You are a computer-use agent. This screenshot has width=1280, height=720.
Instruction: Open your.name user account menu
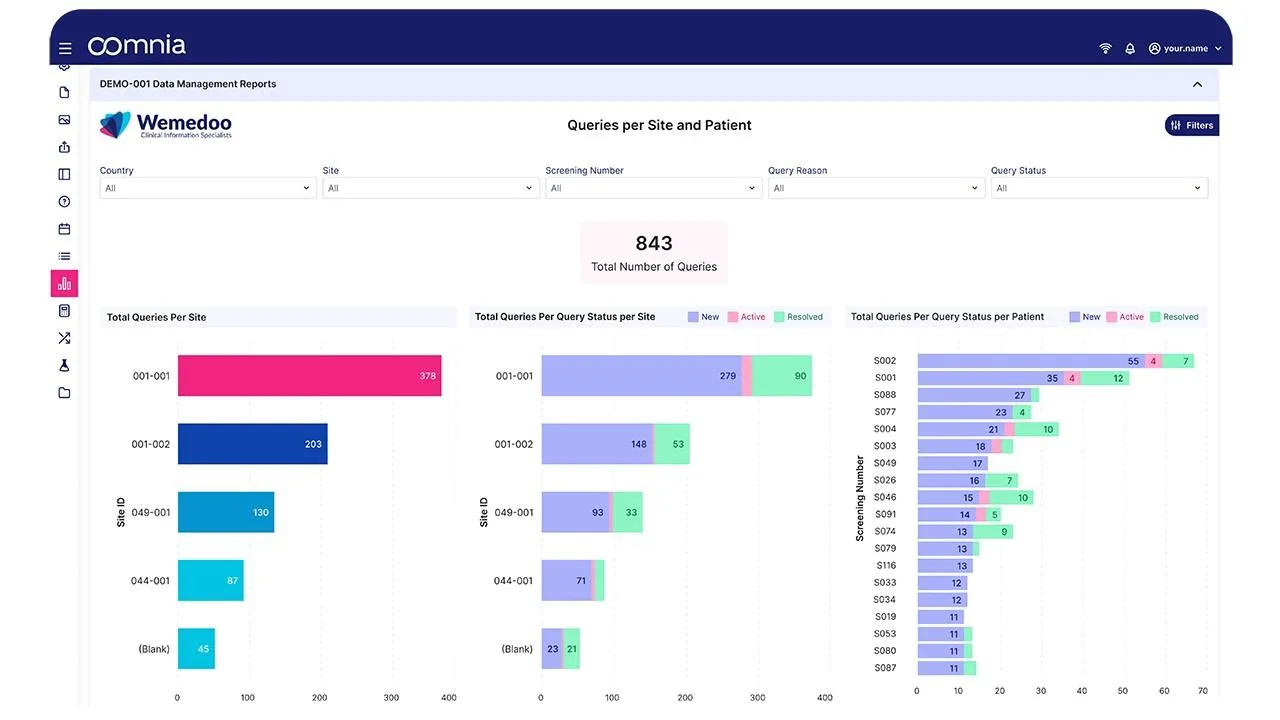pos(1185,48)
